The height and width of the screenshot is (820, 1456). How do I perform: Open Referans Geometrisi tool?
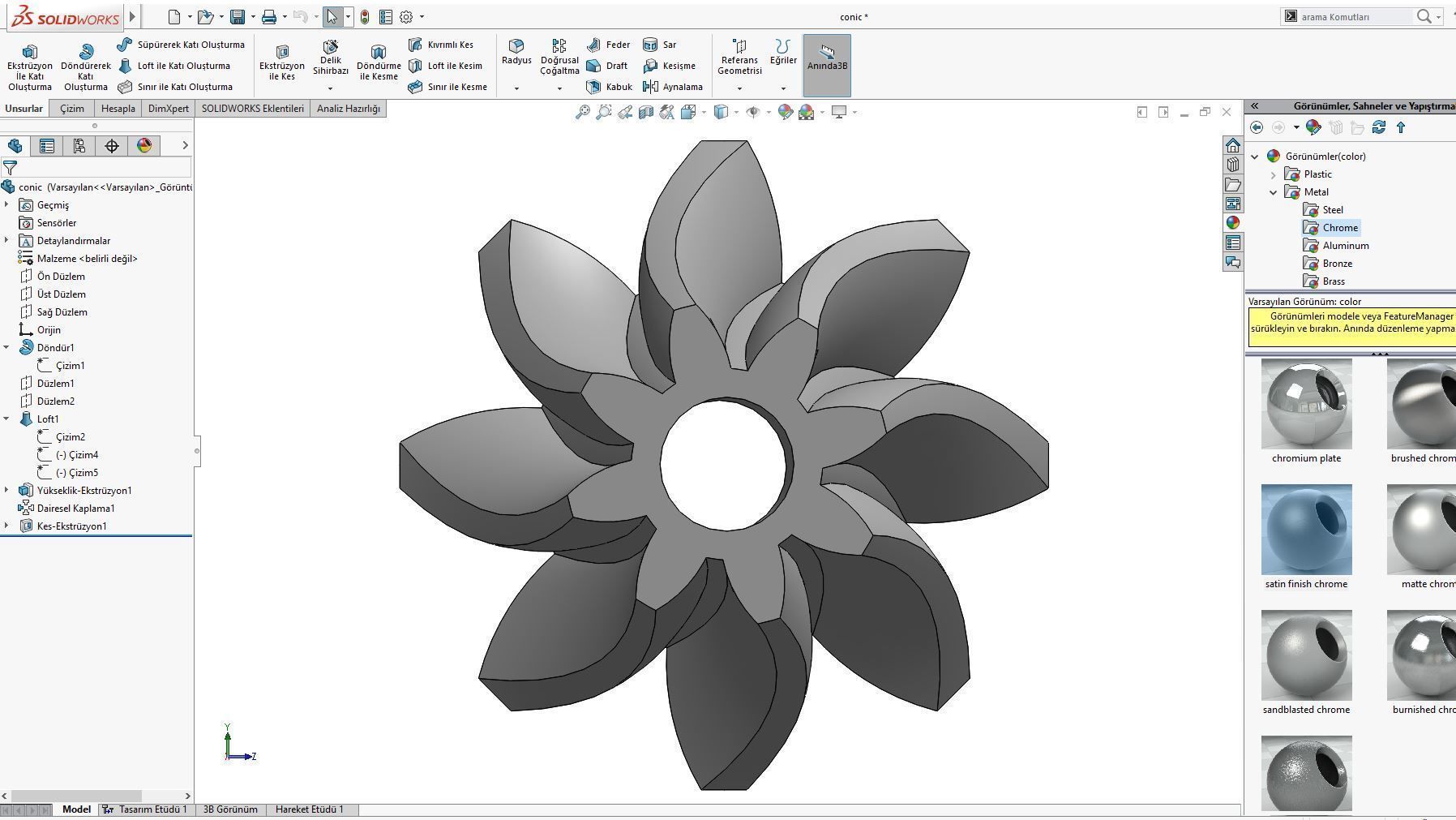point(739,58)
